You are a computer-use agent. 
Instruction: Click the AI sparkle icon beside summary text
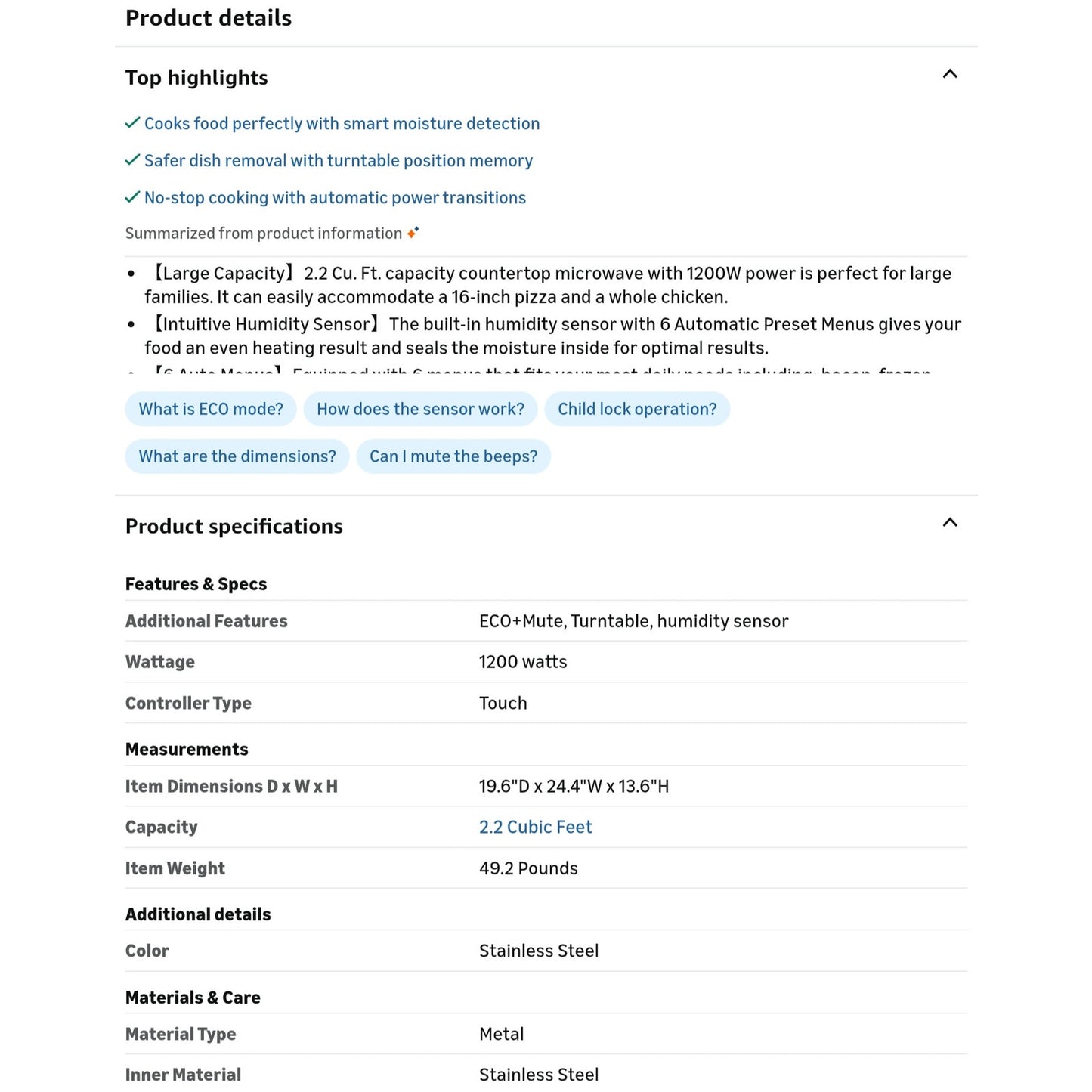point(413,233)
